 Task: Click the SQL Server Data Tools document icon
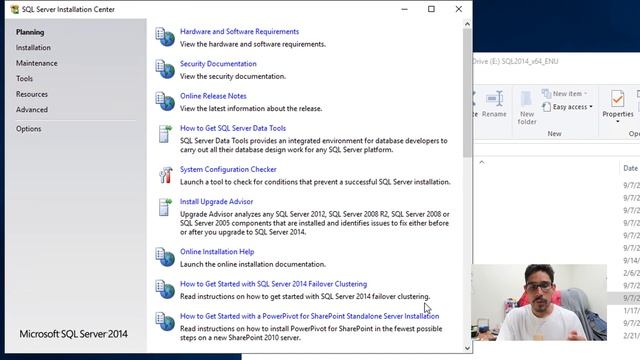pyautogui.click(x=165, y=134)
